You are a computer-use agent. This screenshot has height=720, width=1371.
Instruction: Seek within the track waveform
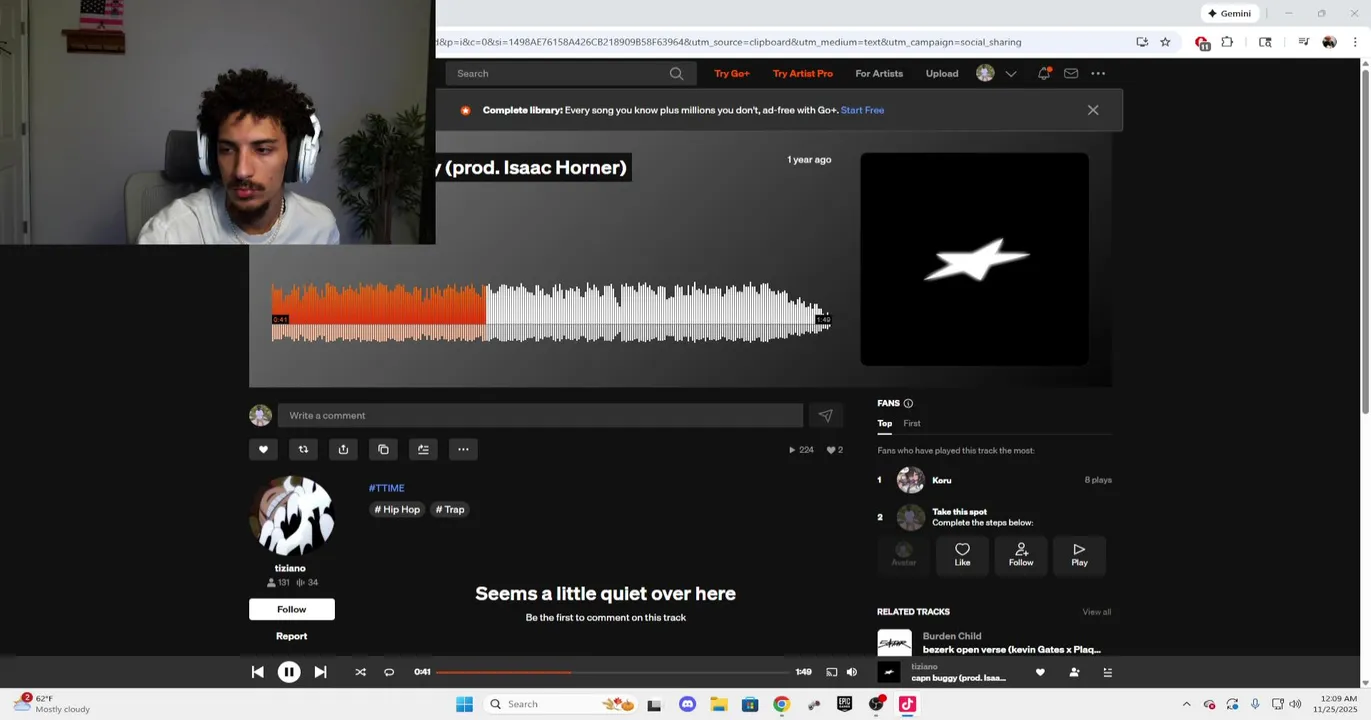pos(551,313)
